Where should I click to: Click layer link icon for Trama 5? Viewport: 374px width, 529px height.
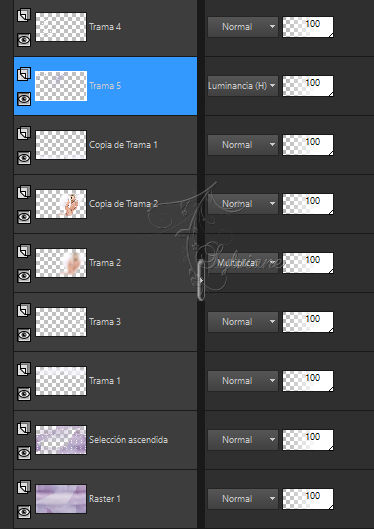(x=24, y=74)
